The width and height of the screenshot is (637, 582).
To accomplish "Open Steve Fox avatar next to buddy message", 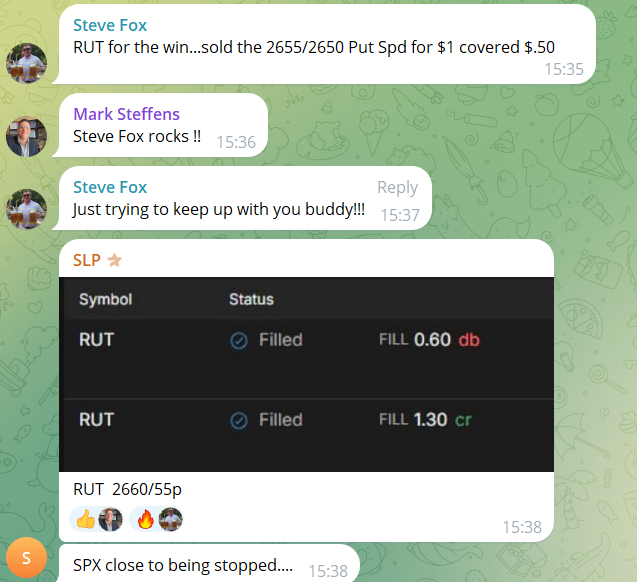I will 26,209.
